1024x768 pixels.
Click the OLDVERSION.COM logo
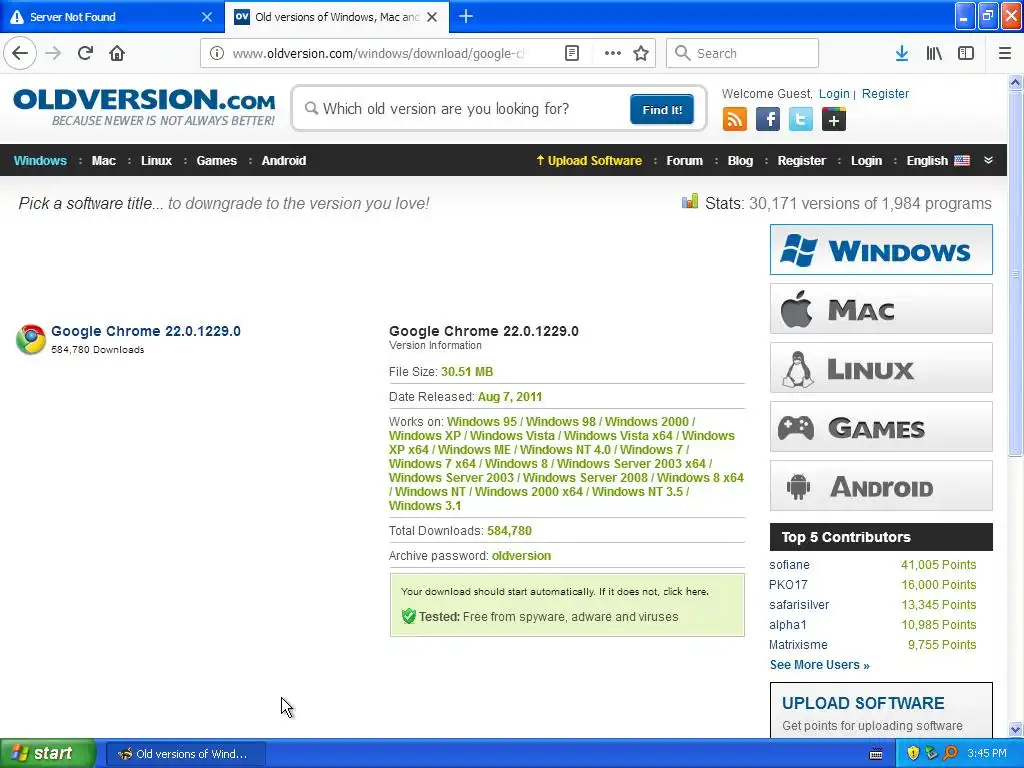point(144,106)
